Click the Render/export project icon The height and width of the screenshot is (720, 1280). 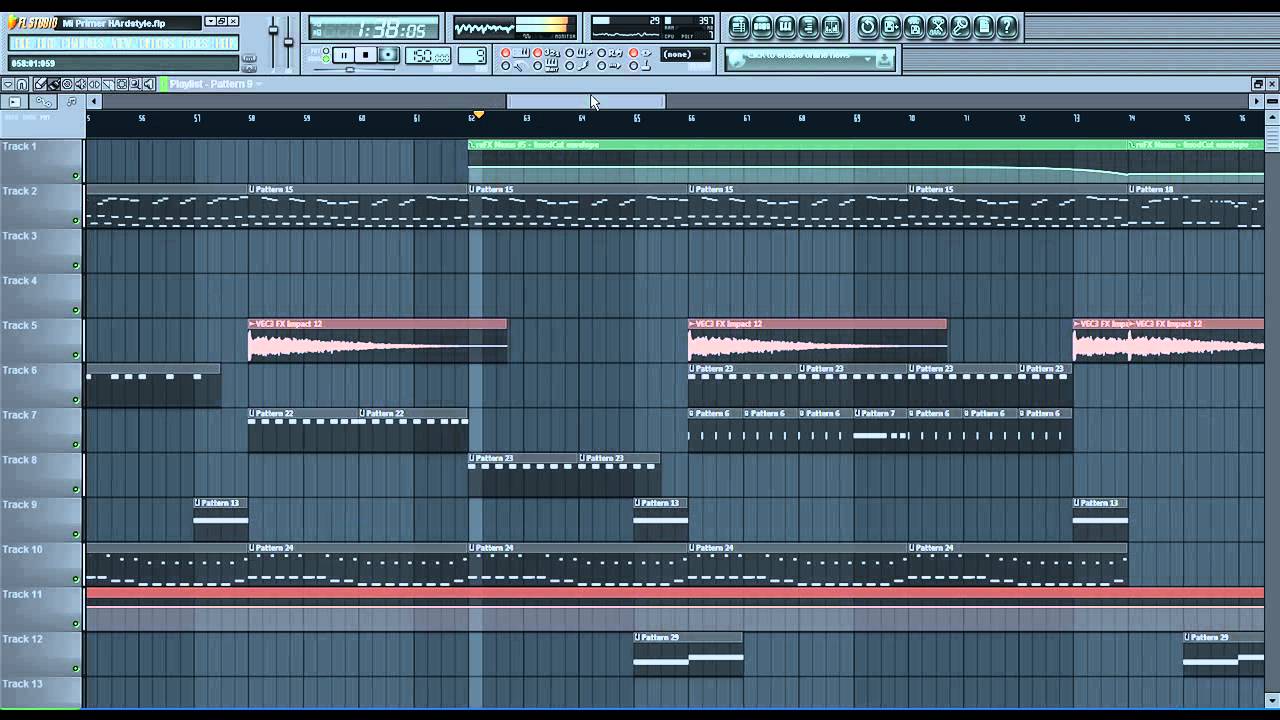click(913, 27)
